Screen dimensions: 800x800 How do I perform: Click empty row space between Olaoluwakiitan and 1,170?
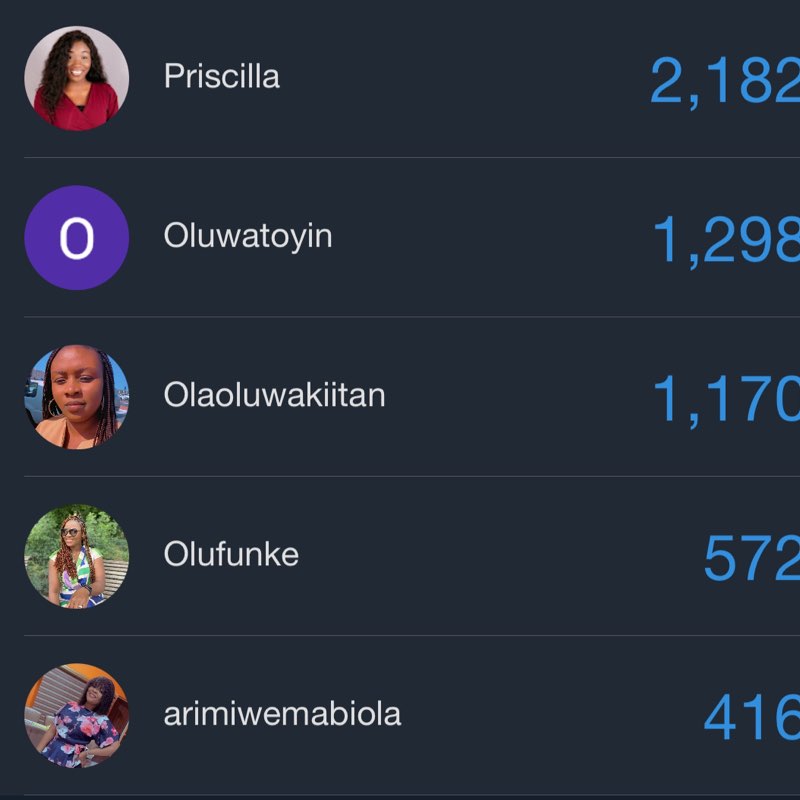click(x=515, y=397)
